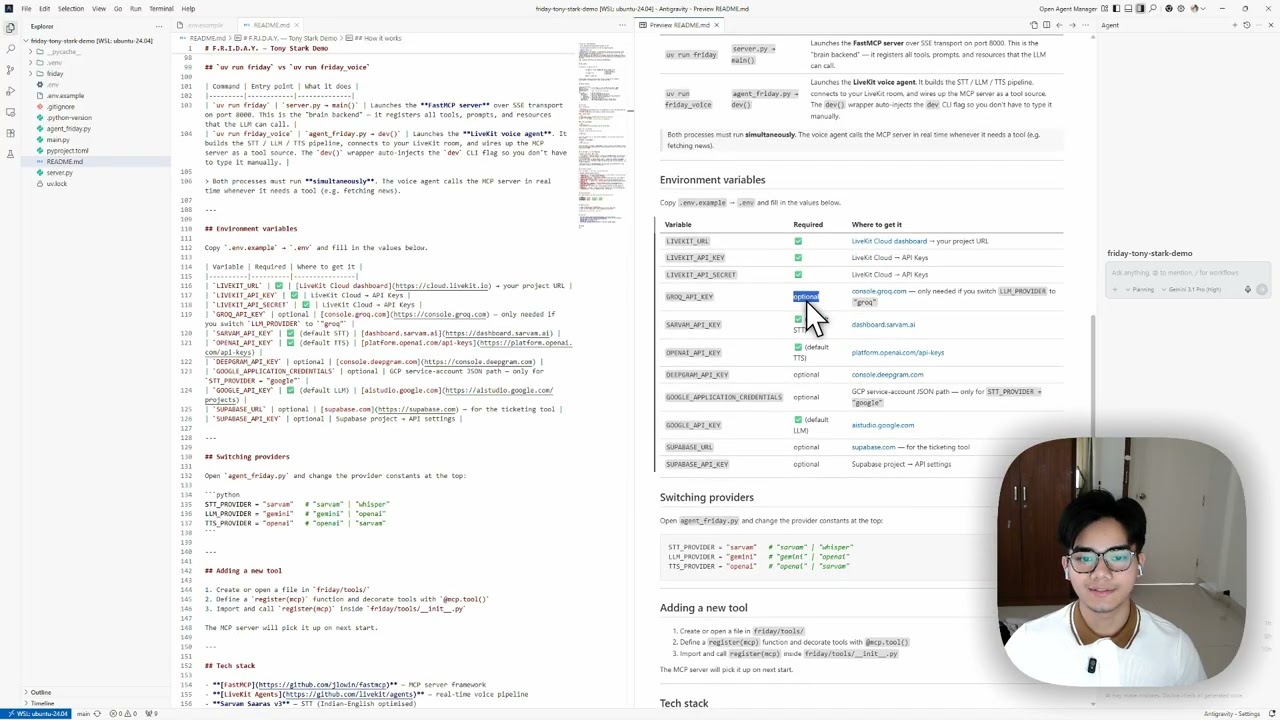Open the title bar search magnifier
1280x720 pixels.
1153,9
